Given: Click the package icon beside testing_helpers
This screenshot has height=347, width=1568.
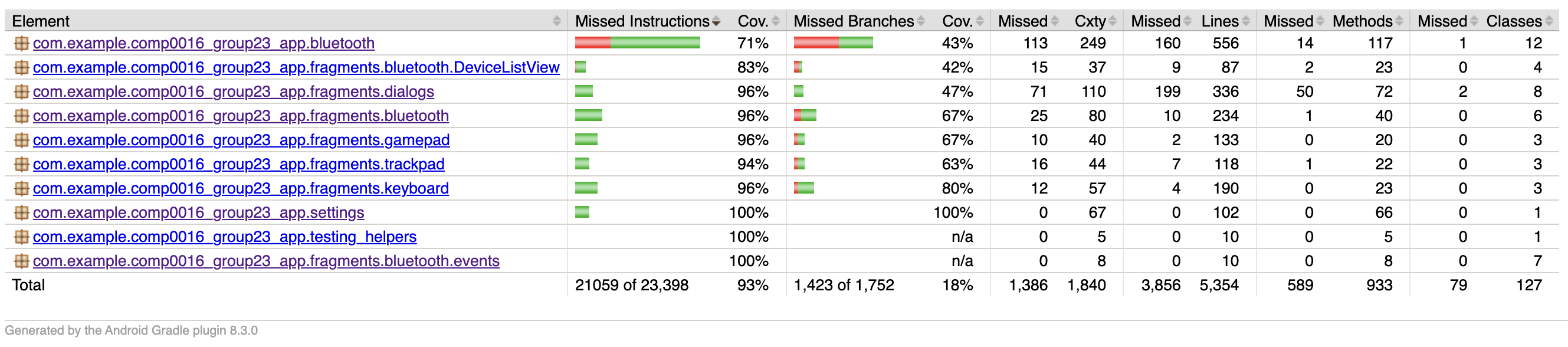Looking at the screenshot, I should pyautogui.click(x=21, y=237).
